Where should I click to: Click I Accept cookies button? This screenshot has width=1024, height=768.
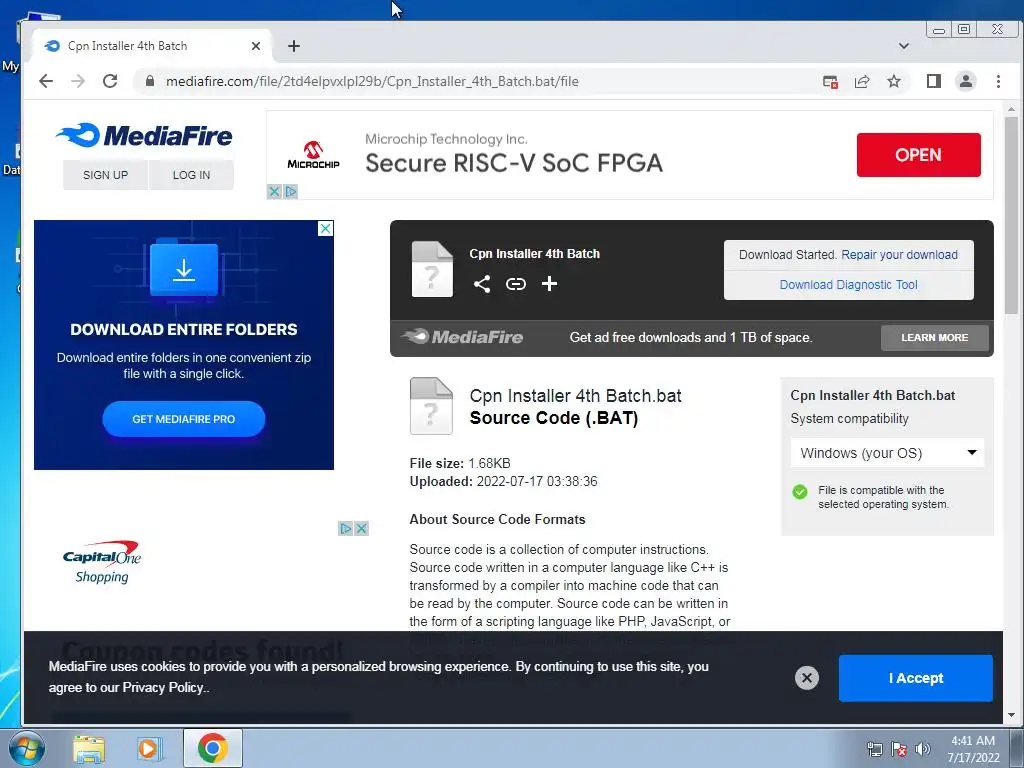(x=916, y=678)
